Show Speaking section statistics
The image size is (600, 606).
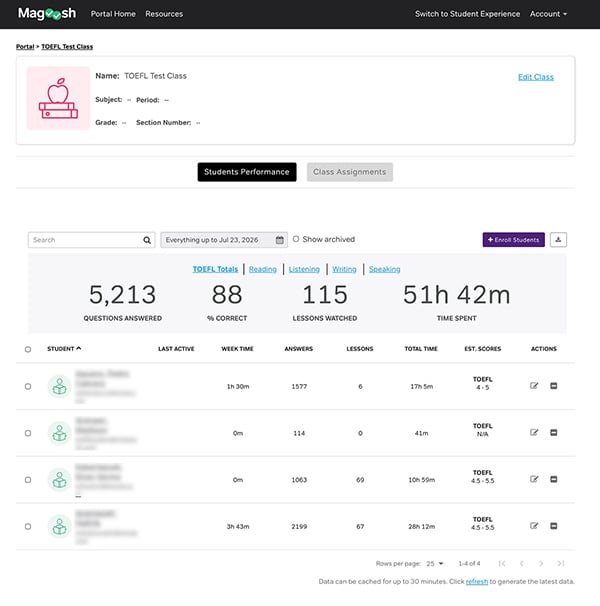(x=384, y=269)
